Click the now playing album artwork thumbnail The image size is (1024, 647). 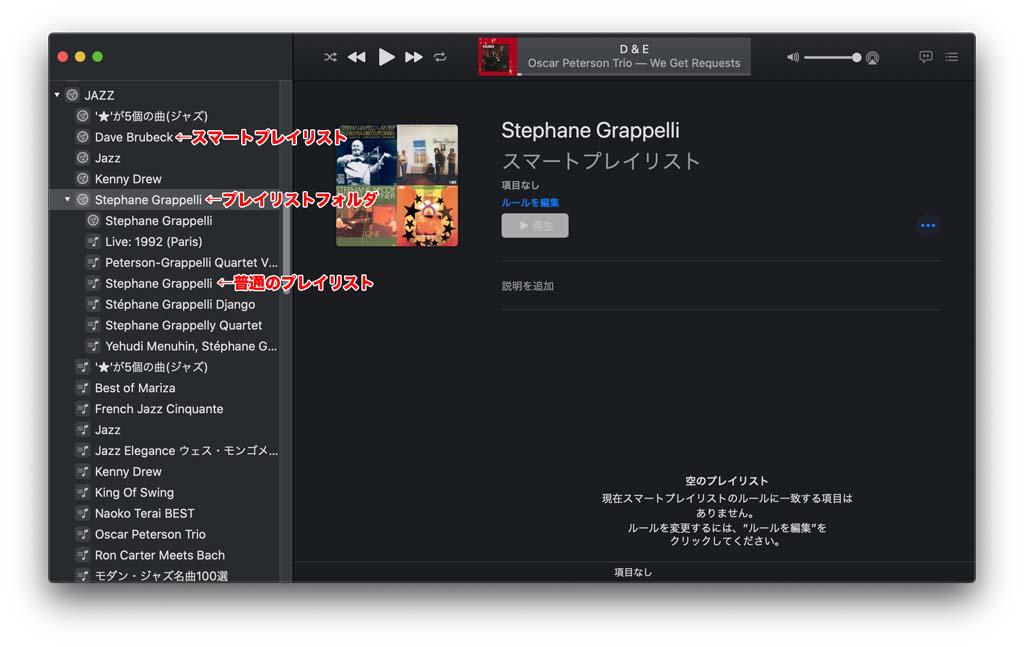tap(498, 56)
